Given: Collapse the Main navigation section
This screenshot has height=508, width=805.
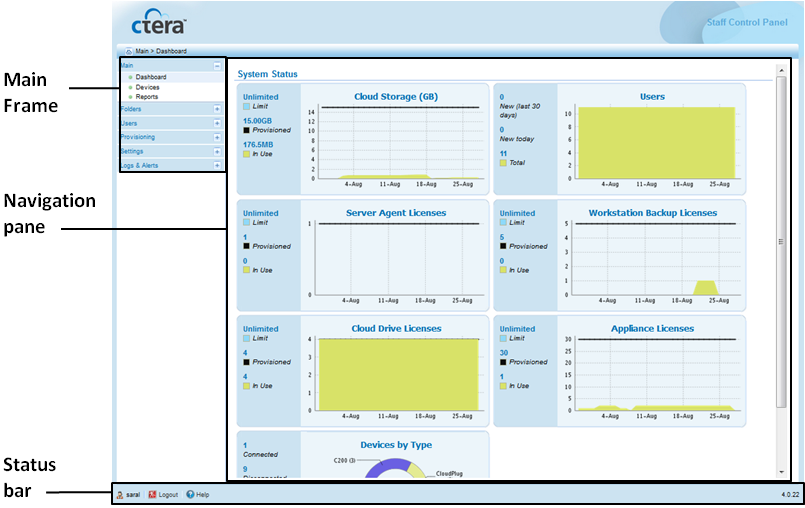Looking at the screenshot, I should 217,66.
